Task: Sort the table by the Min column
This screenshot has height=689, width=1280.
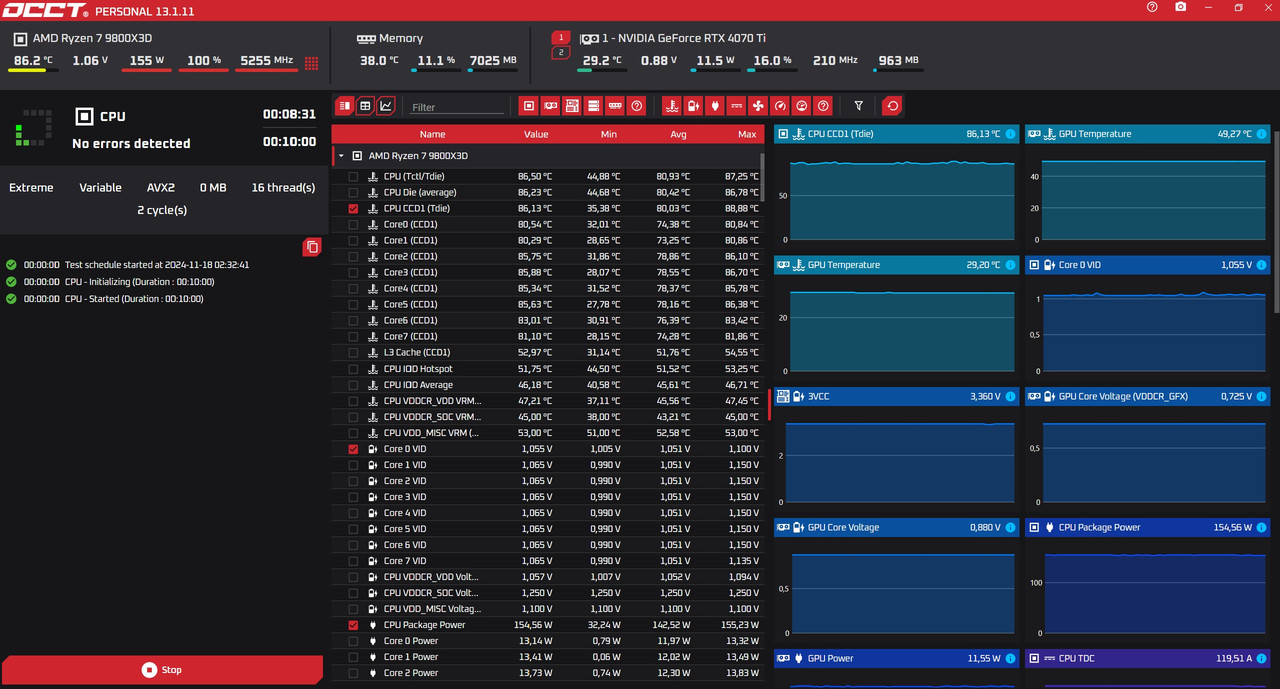Action: [x=608, y=134]
